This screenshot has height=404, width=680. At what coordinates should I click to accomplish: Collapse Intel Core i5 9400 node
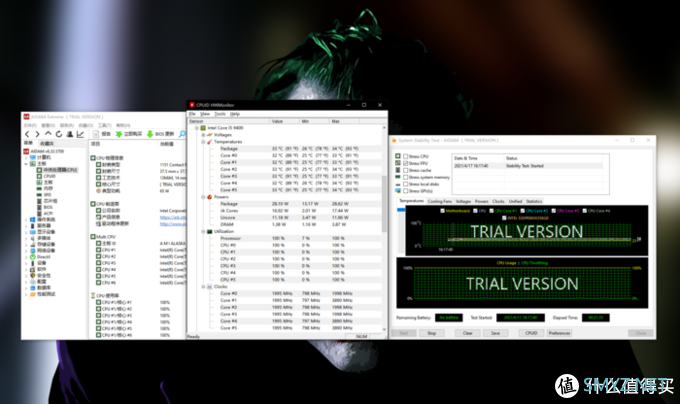(x=196, y=128)
